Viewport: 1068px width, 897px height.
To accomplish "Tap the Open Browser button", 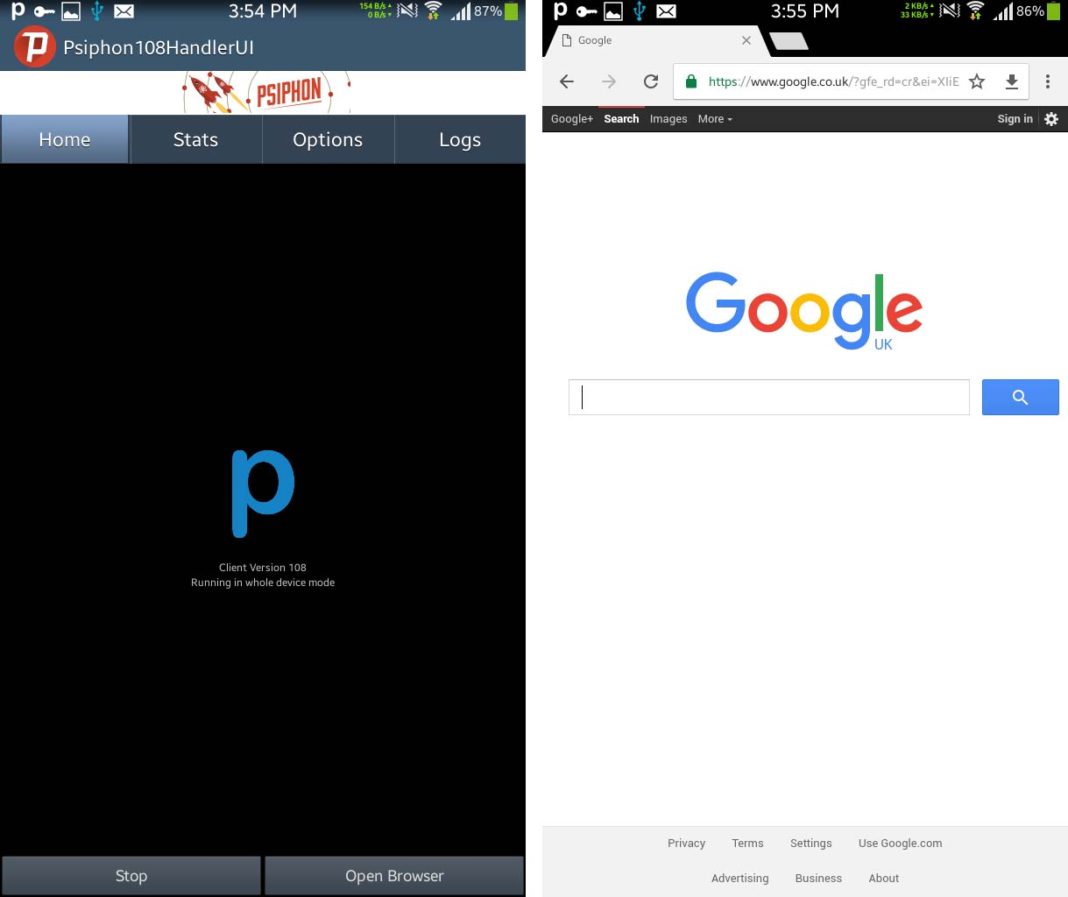I will [x=394, y=876].
